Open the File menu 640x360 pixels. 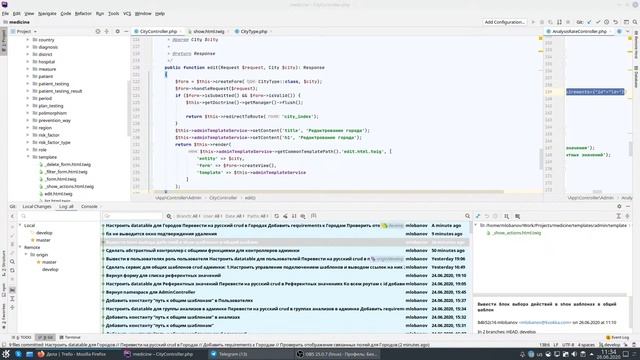5,13
